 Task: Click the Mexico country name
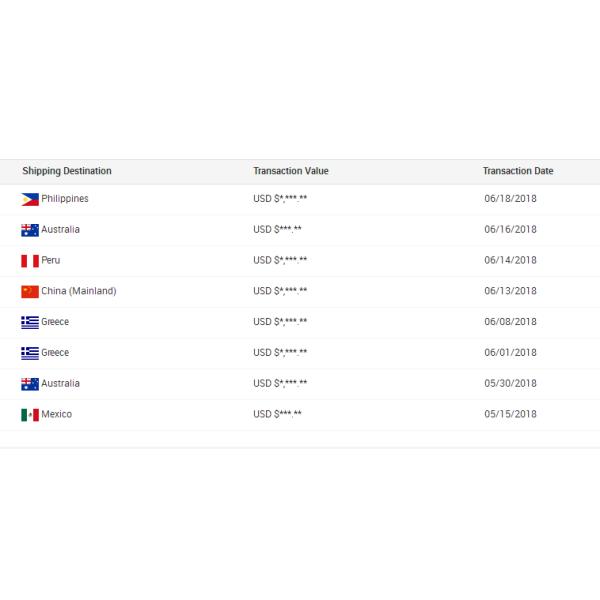click(57, 414)
